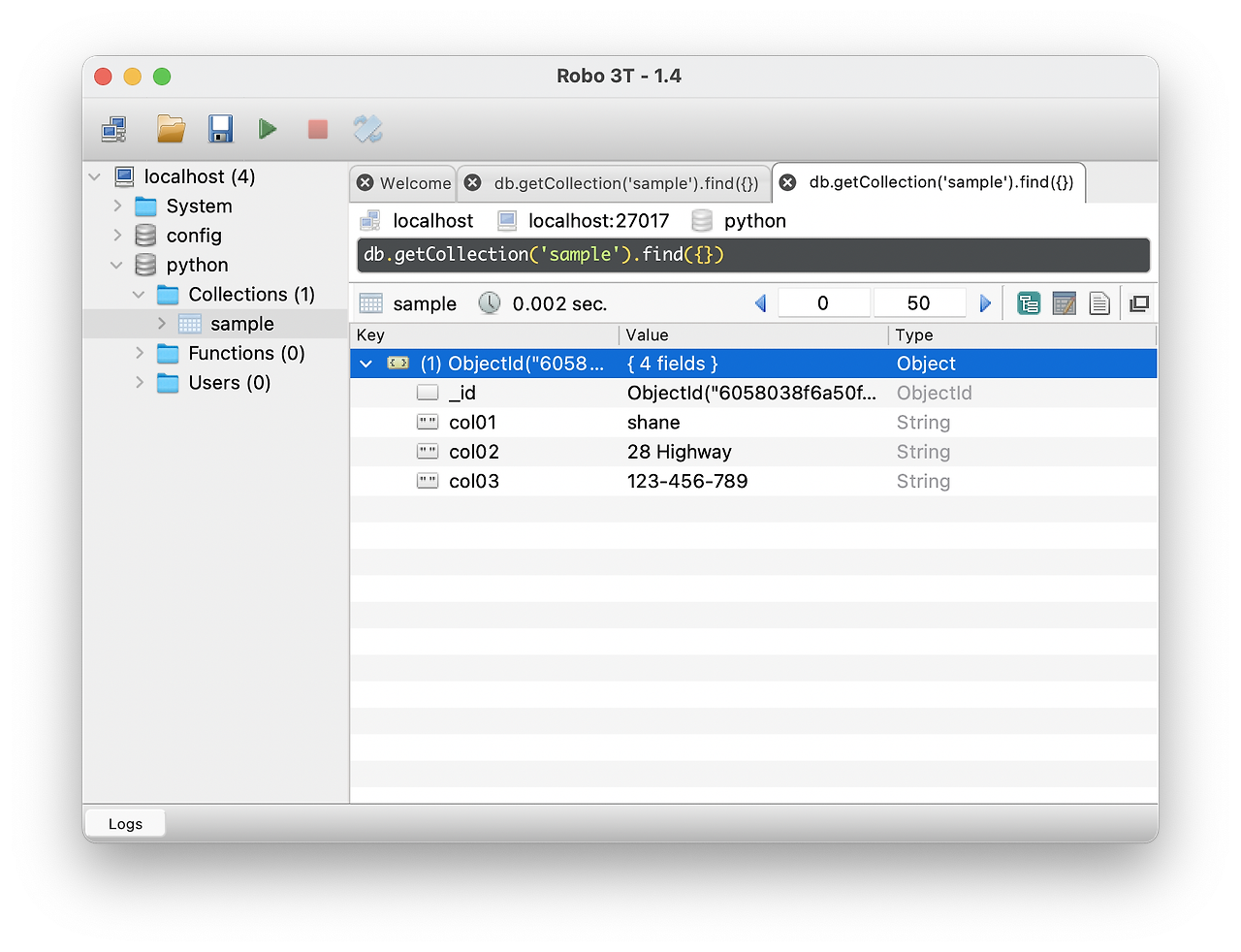Select the _id field row
This screenshot has width=1241, height=952.
[x=753, y=393]
